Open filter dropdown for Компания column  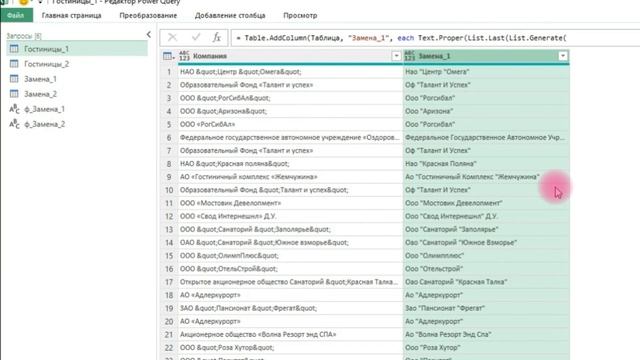[396, 56]
